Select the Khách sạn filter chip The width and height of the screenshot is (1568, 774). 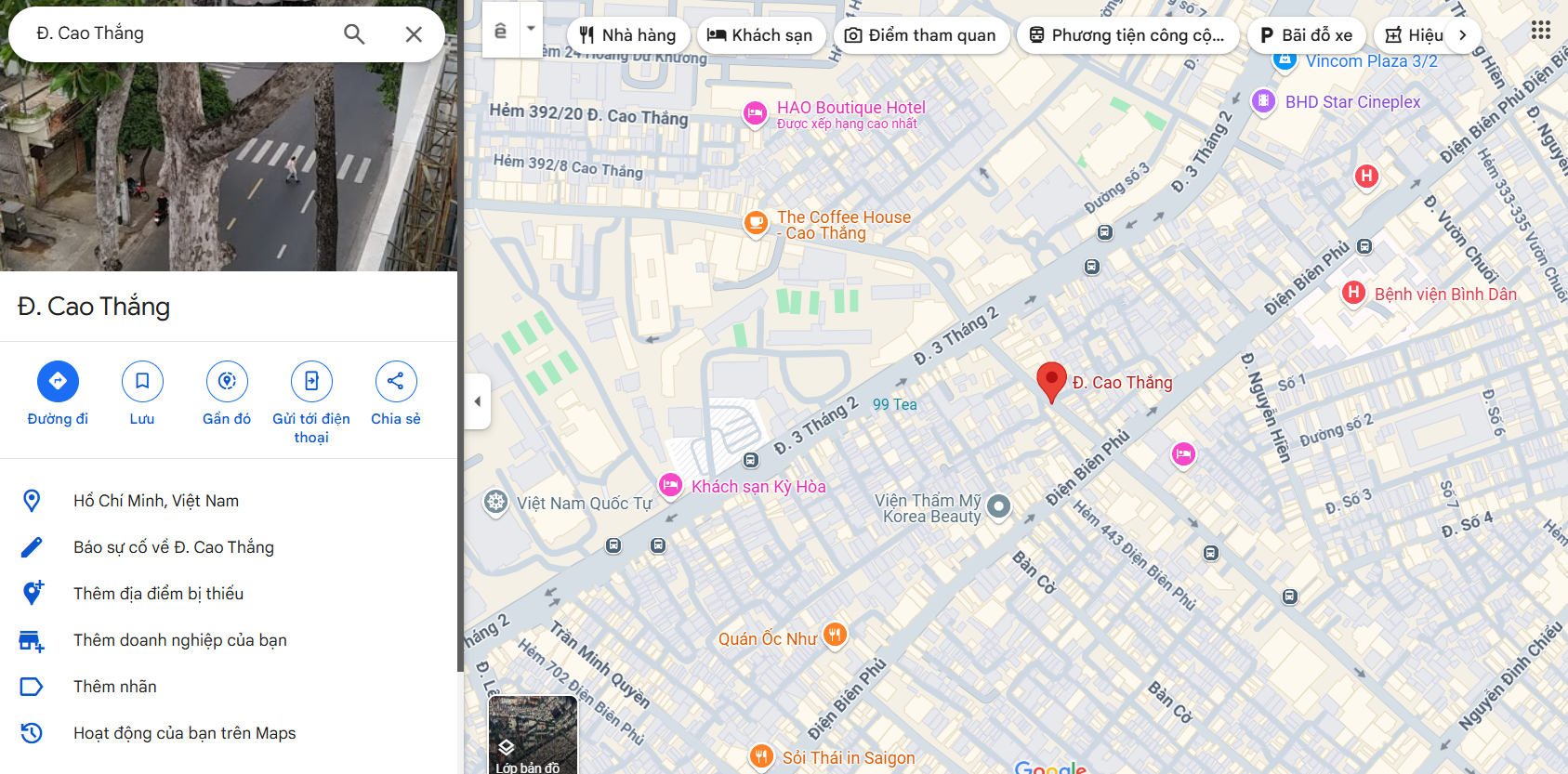click(760, 35)
